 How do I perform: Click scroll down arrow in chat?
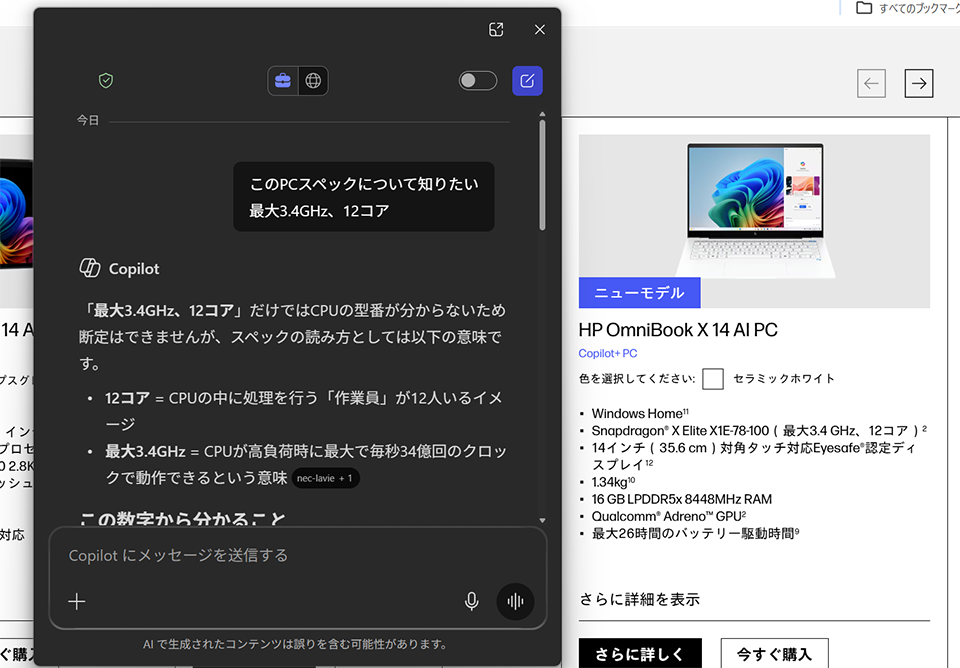click(542, 520)
